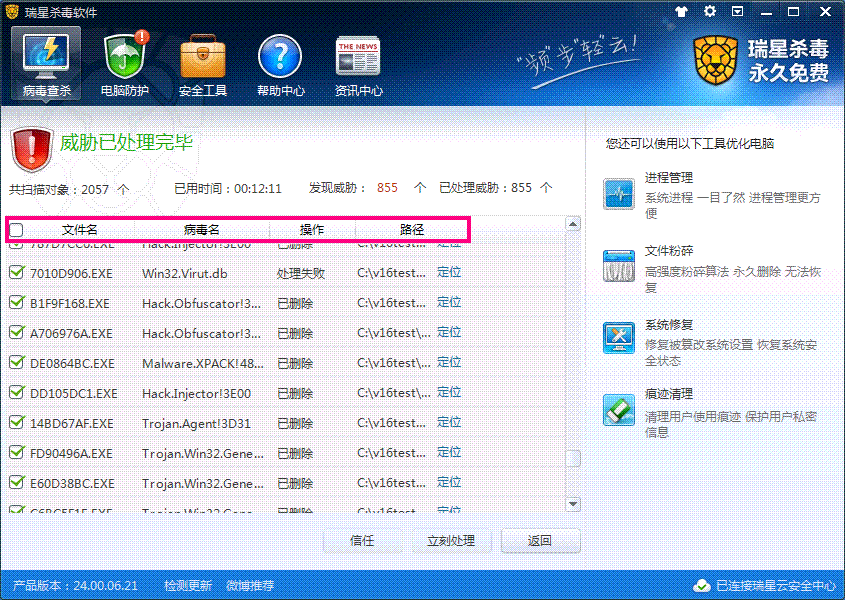Click the 系统修复 system repair icon
This screenshot has height=600, width=845.
point(619,338)
